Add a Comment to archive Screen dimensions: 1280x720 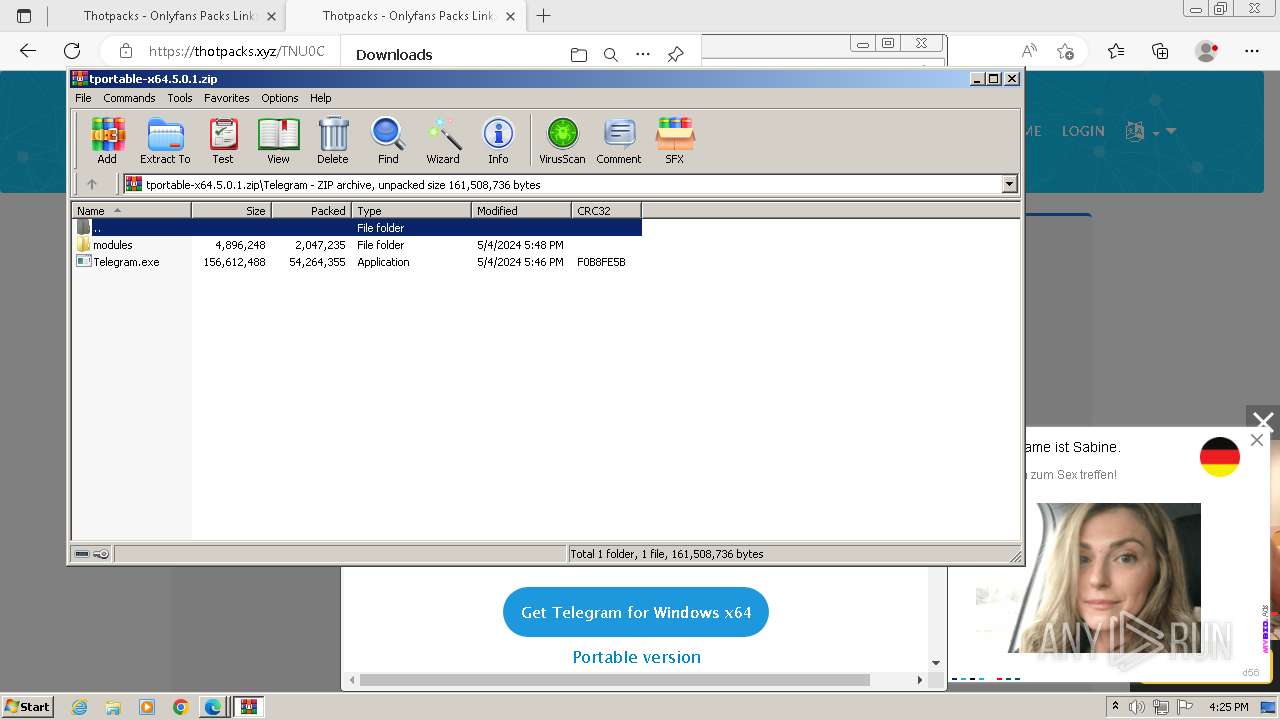click(619, 140)
